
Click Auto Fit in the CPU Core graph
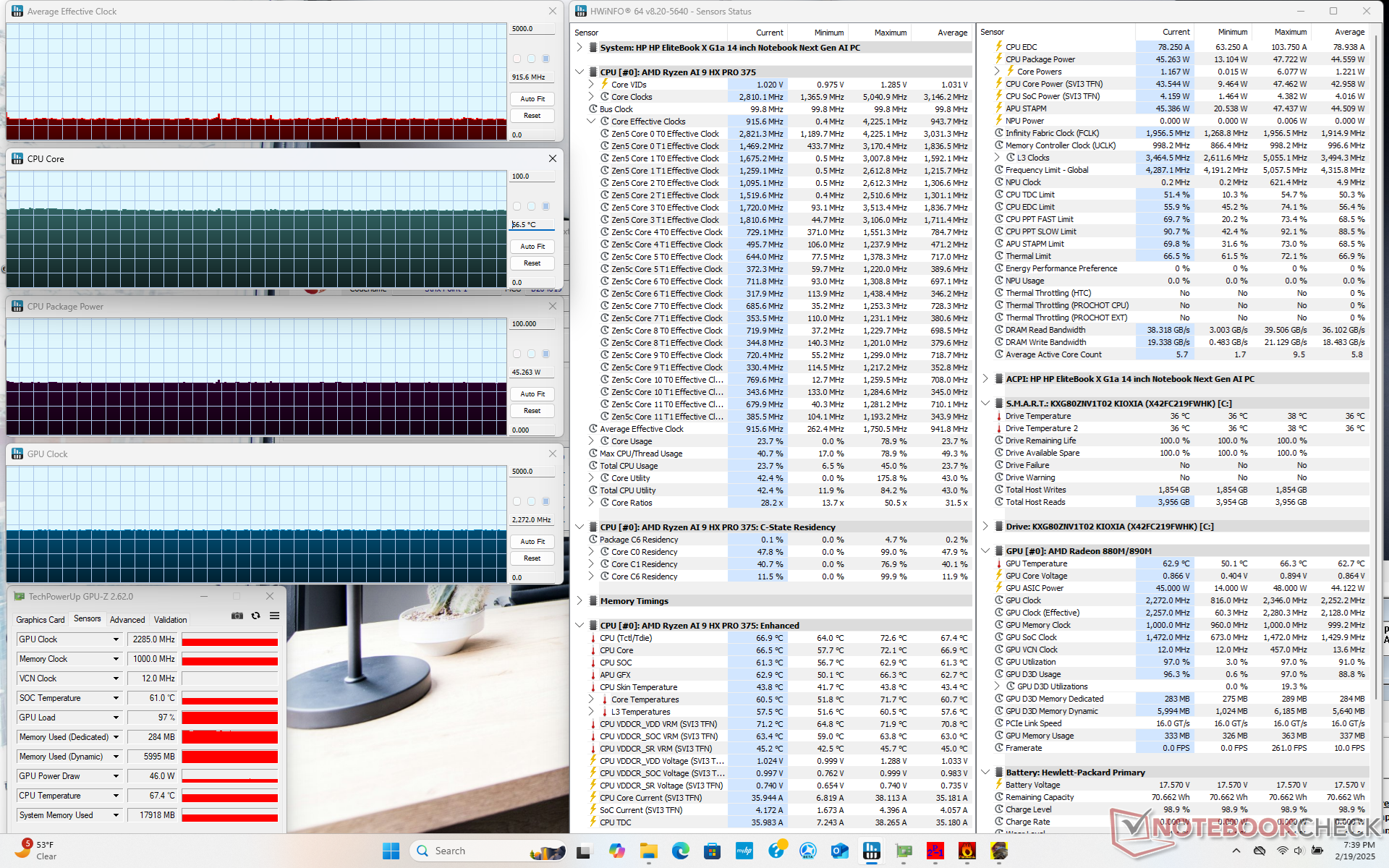532,247
